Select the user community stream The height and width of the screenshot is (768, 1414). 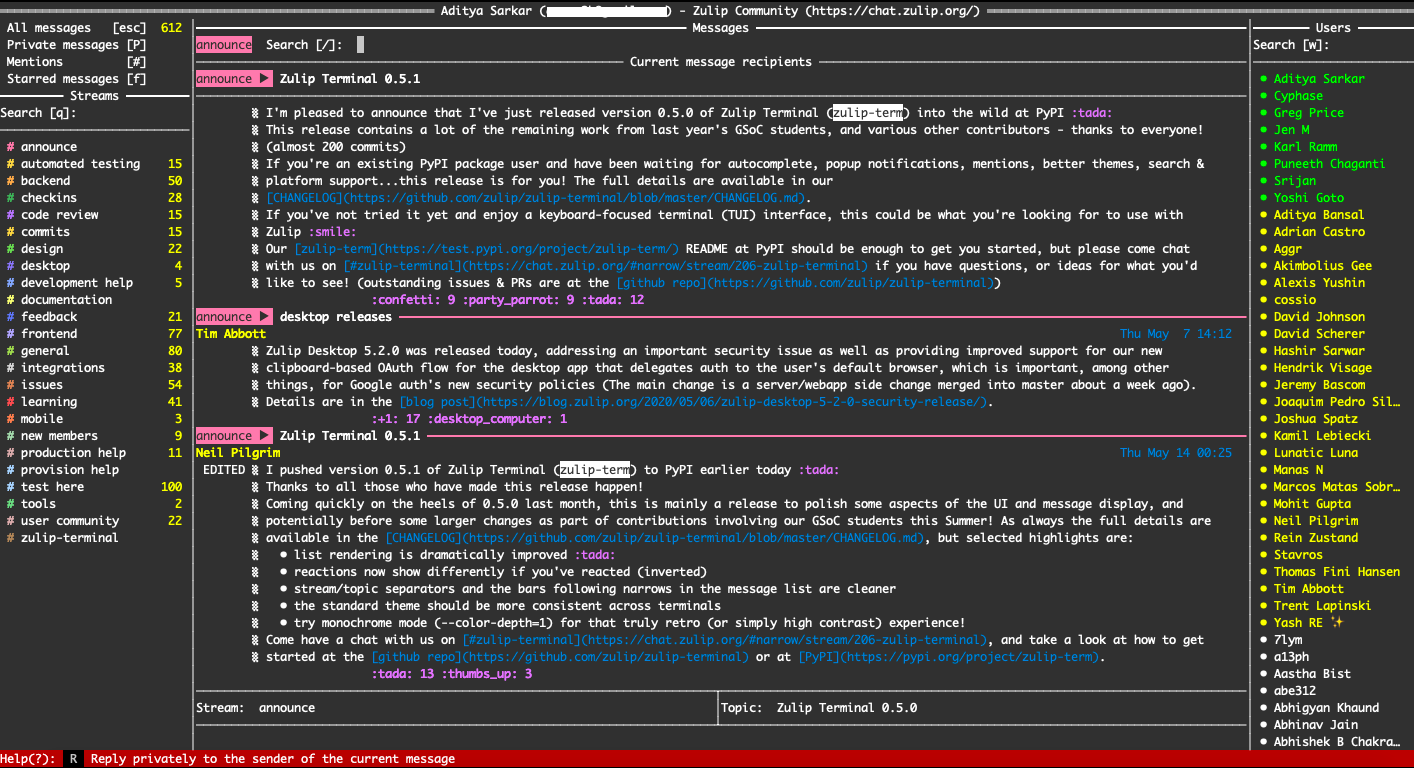click(94, 521)
